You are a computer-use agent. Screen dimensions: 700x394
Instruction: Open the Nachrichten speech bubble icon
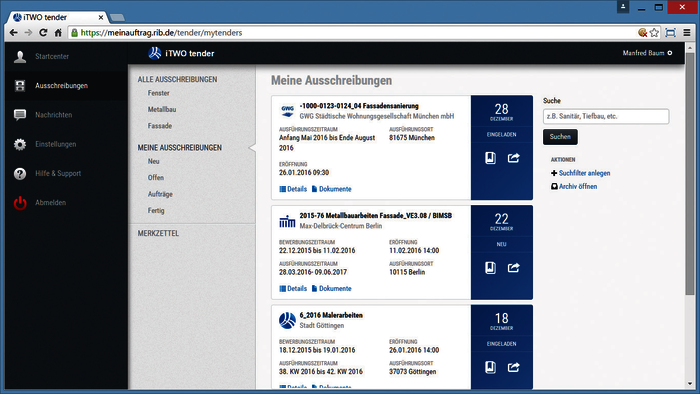[20, 115]
